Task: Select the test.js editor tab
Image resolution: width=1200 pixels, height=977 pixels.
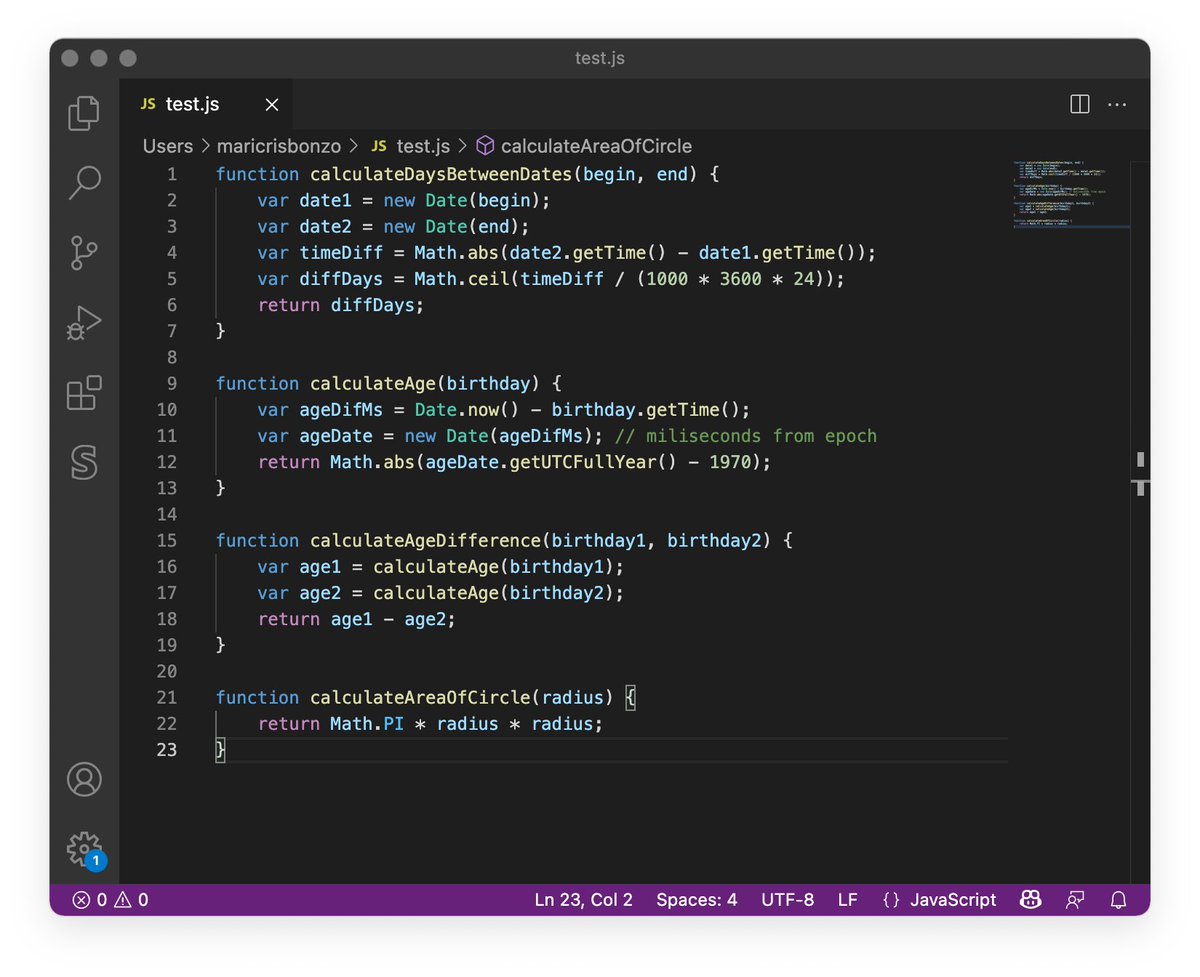Action: click(x=207, y=104)
